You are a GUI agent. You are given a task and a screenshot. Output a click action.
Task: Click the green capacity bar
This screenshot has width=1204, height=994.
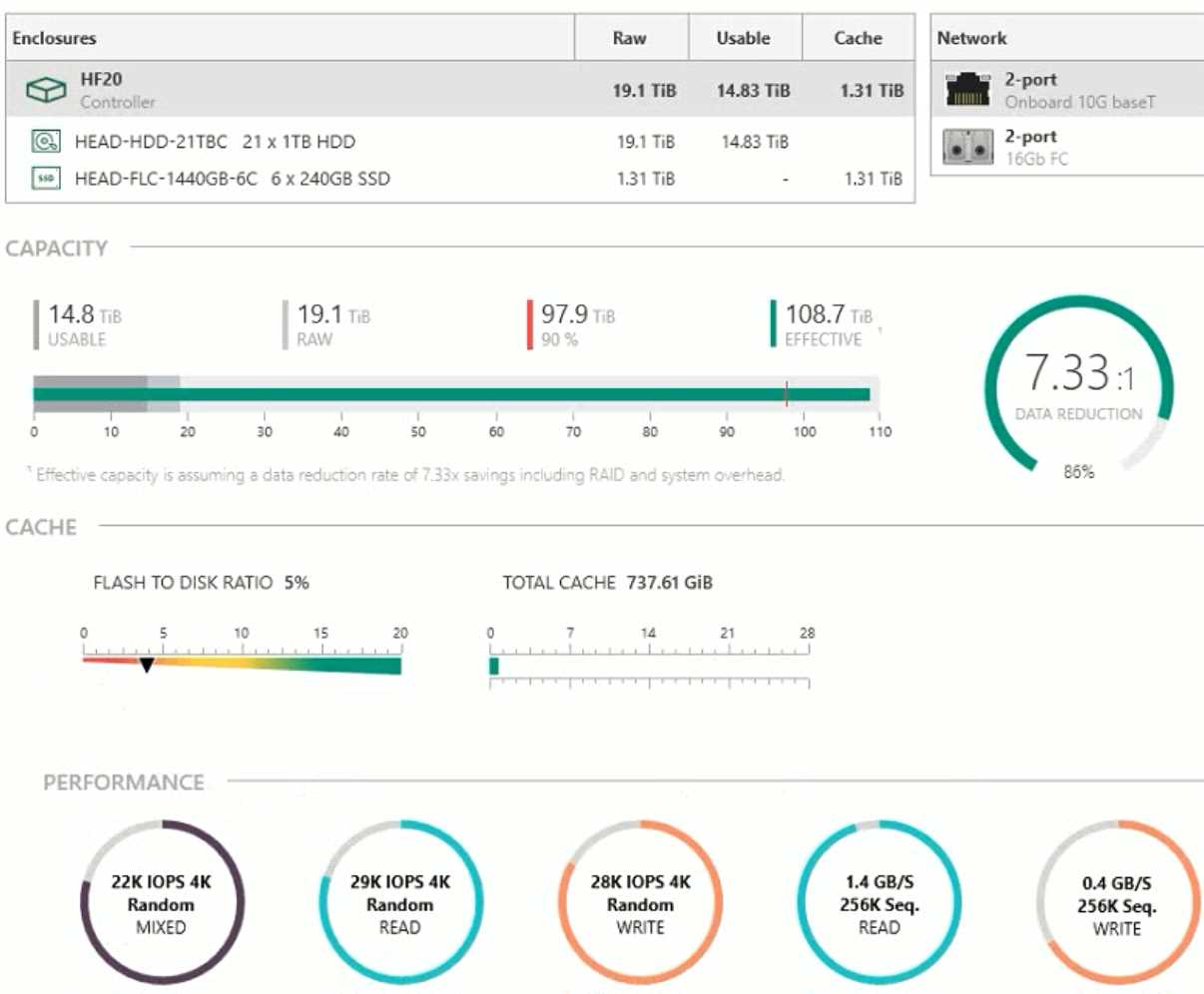[451, 394]
